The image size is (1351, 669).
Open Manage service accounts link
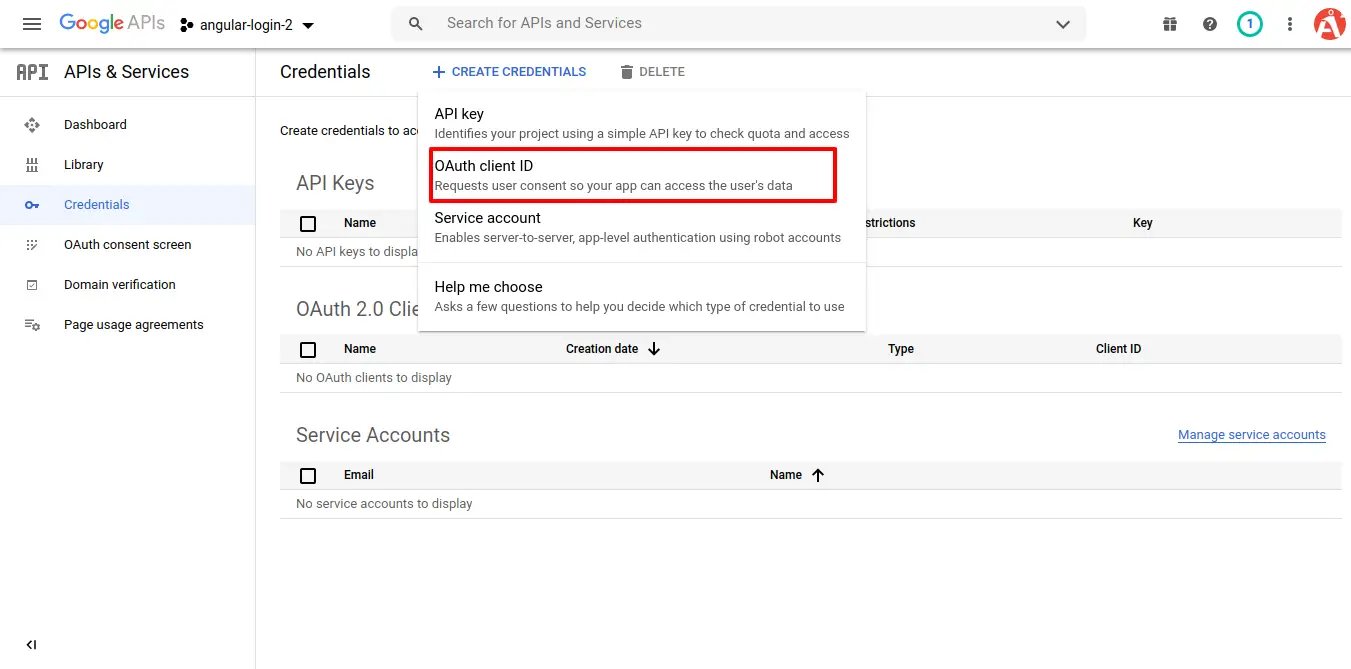pyautogui.click(x=1251, y=435)
